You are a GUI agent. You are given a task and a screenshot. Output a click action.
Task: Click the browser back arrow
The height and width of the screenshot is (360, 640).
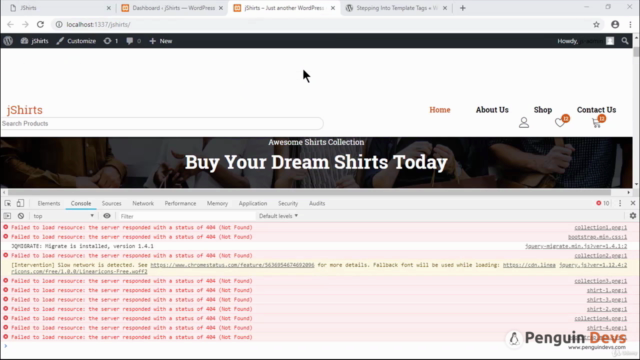[x=10, y=24]
